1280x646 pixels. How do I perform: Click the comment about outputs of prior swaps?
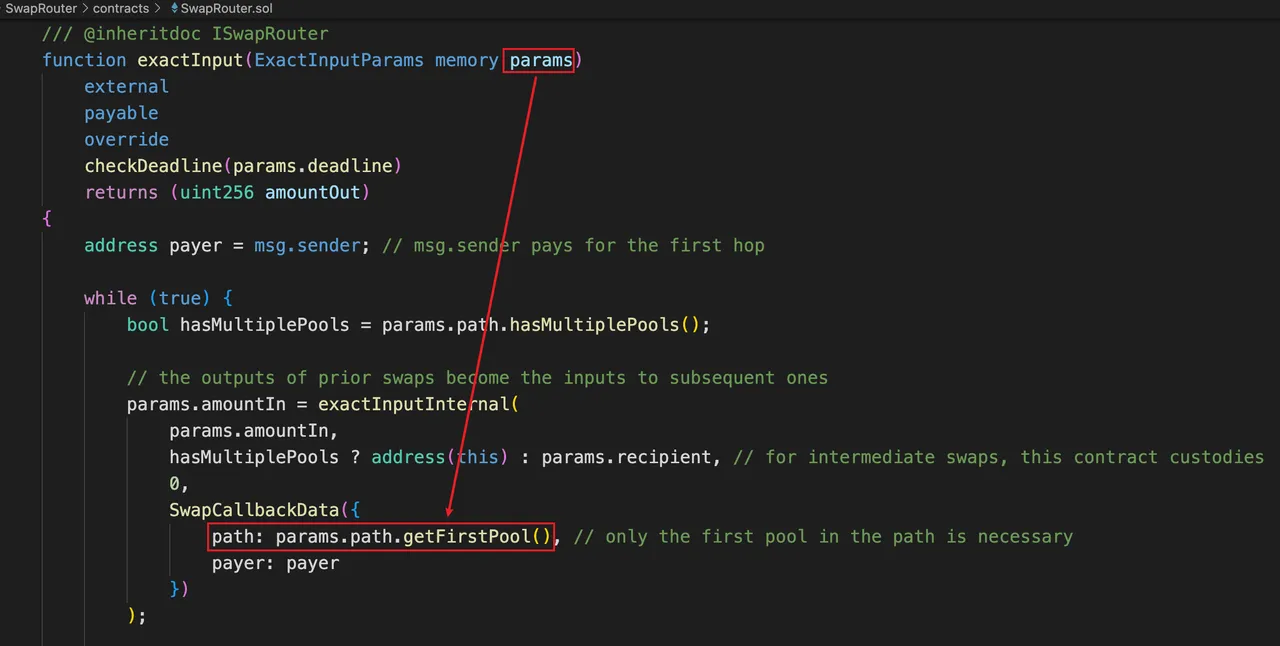[x=477, y=377]
